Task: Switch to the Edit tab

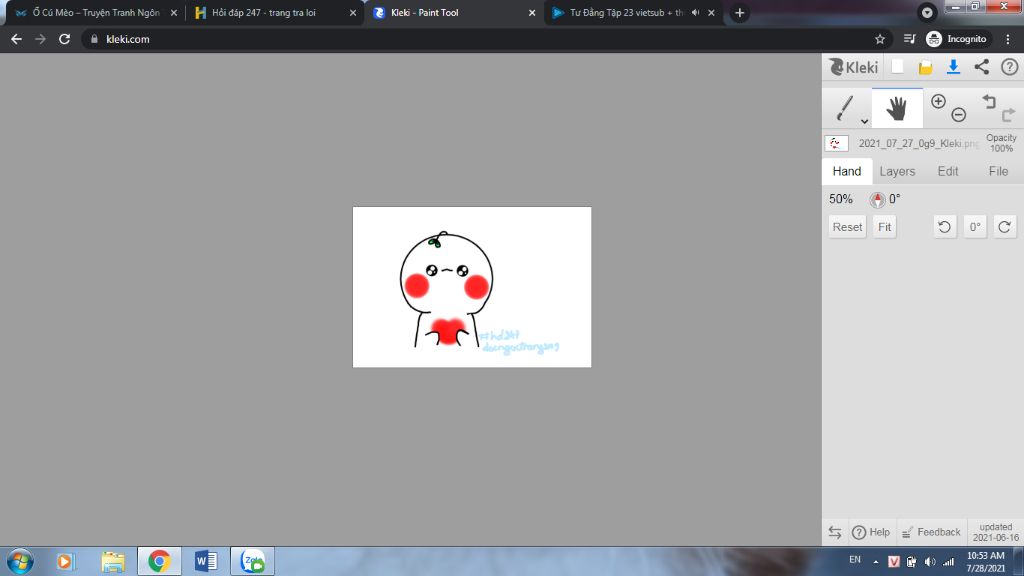Action: tap(948, 171)
